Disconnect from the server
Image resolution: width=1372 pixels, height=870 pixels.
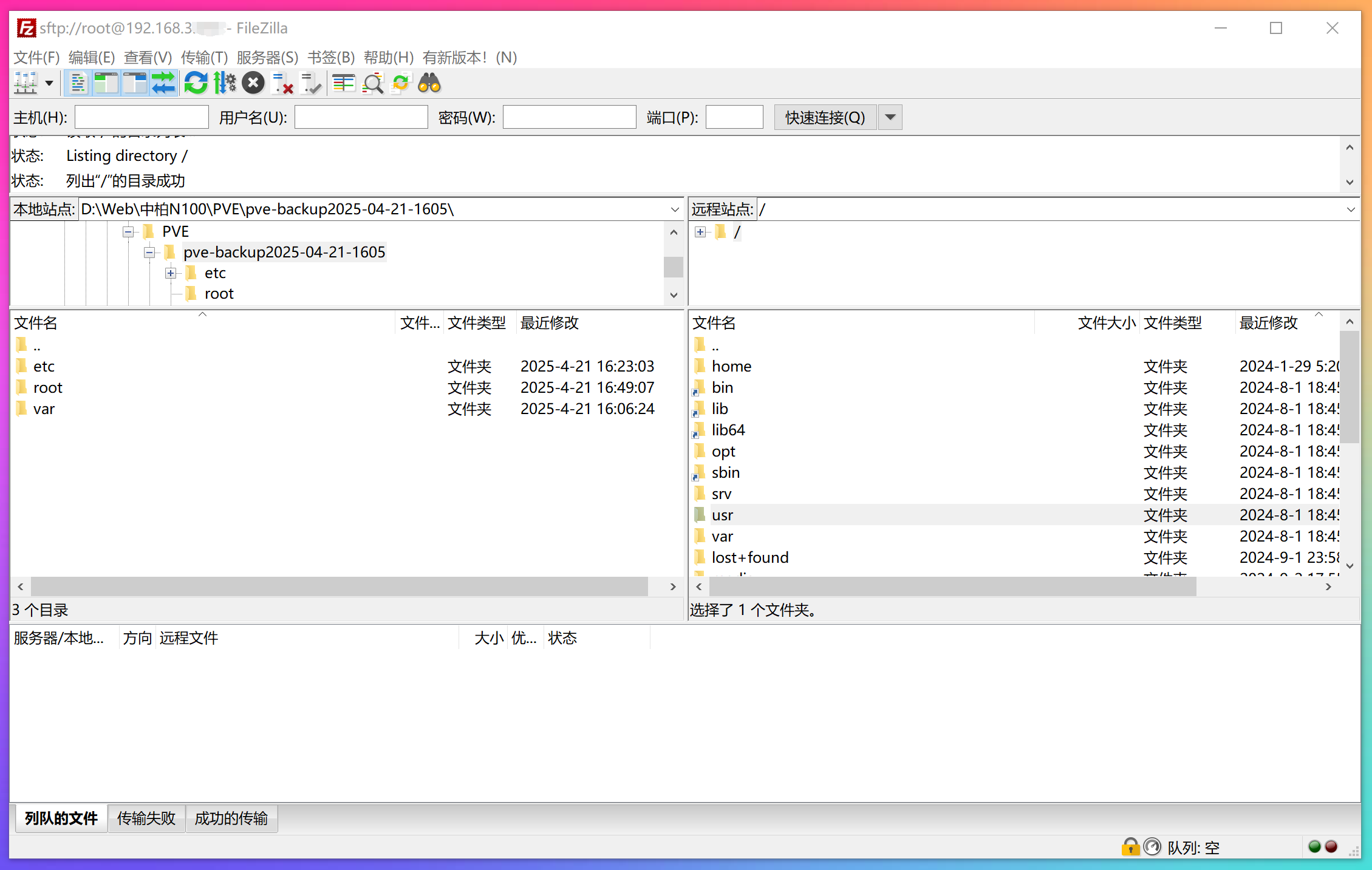coord(281,83)
